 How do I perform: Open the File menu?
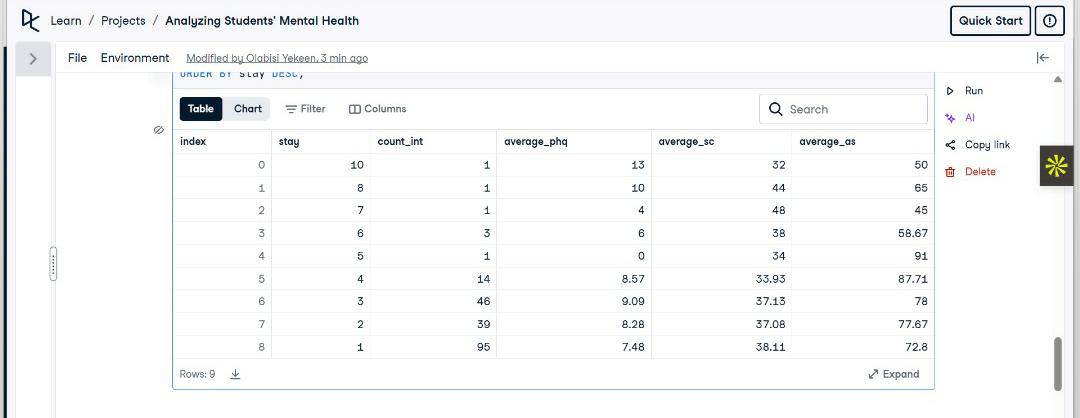(x=77, y=58)
